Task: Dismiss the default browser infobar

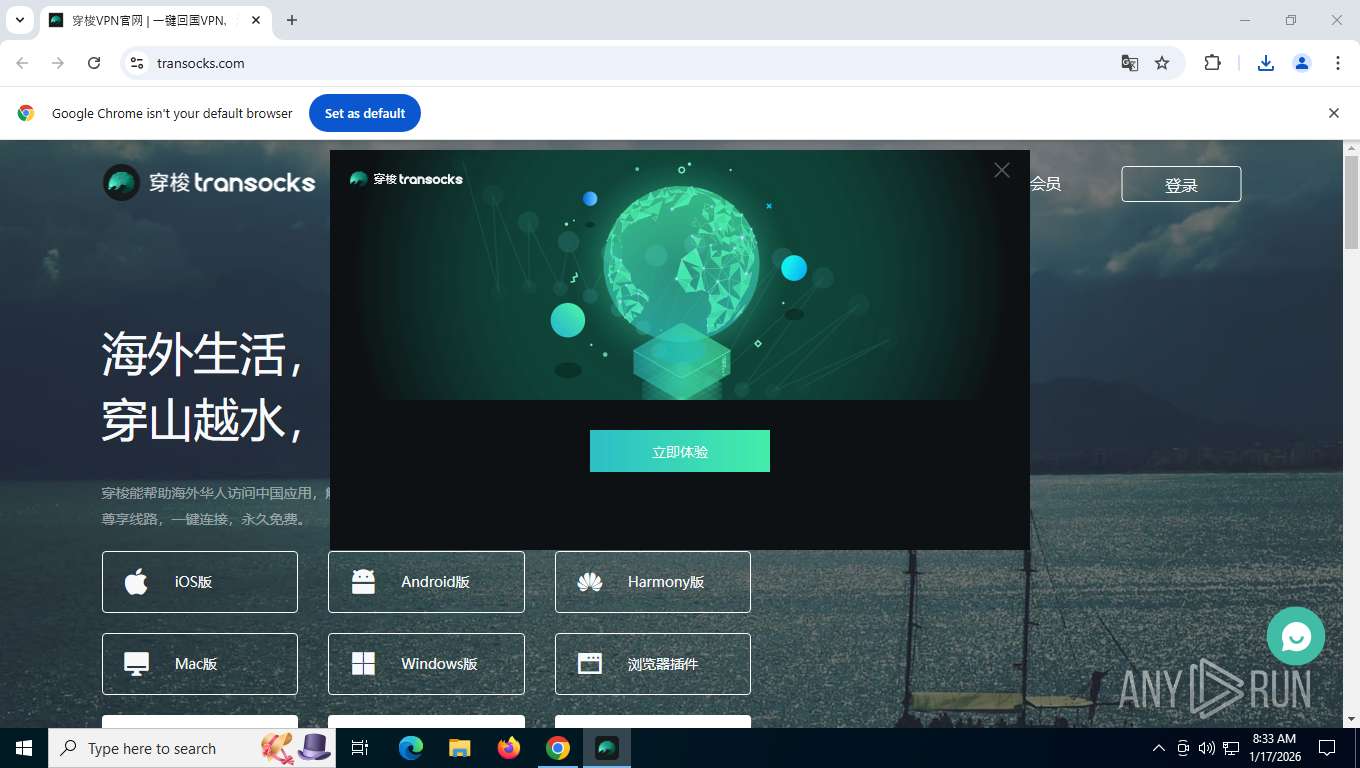Action: [x=1333, y=113]
